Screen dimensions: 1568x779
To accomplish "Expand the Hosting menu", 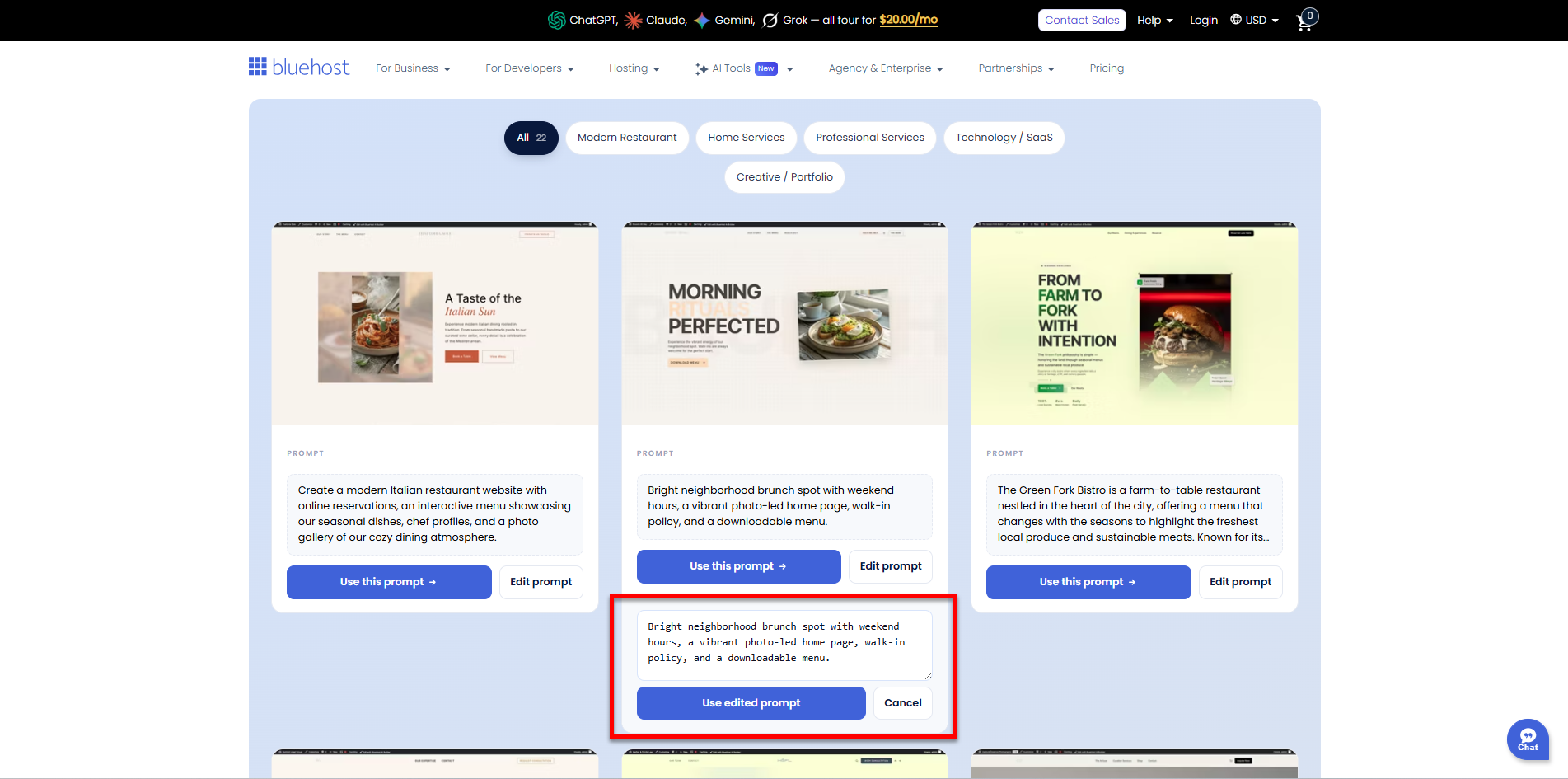I will coord(634,68).
